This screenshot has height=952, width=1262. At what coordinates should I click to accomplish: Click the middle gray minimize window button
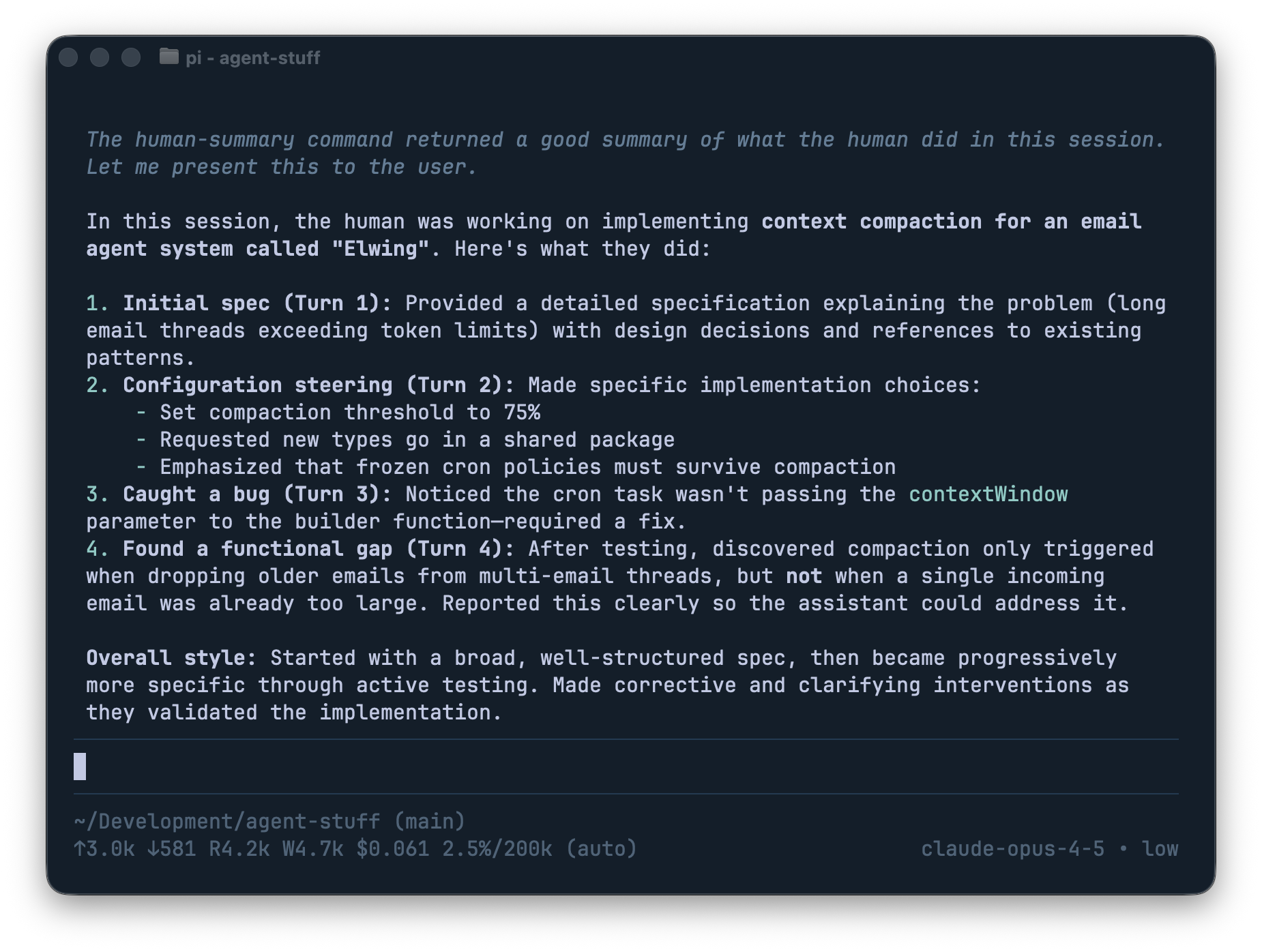[100, 57]
